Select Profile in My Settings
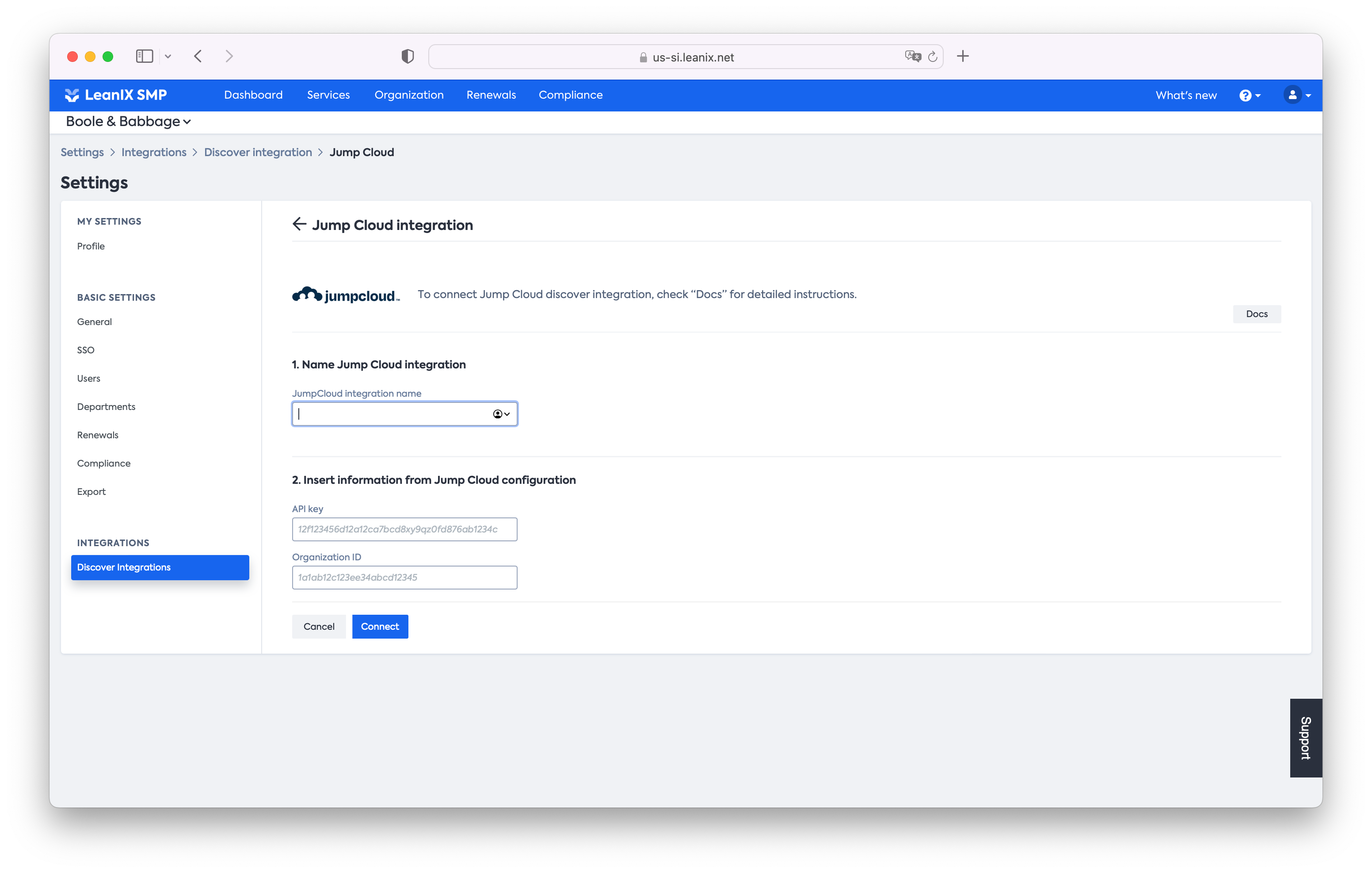 pyautogui.click(x=91, y=246)
